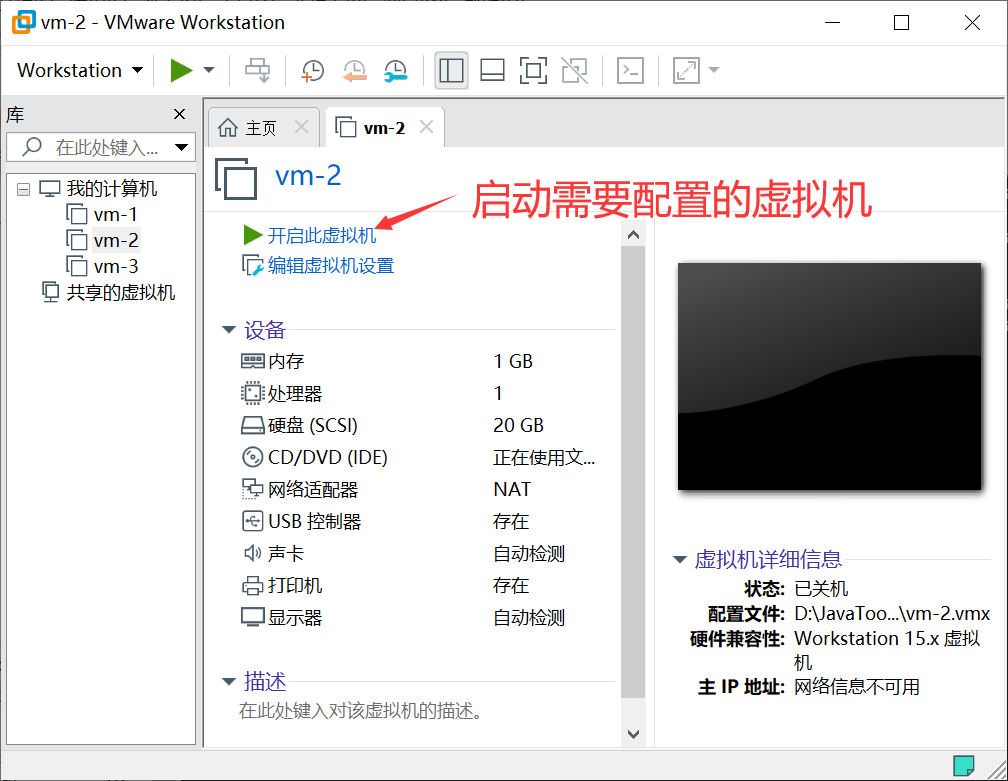This screenshot has height=781, width=1008.
Task: Click the D:\JavaToo...\vm-2.vmx config path
Action: pyautogui.click(x=892, y=614)
